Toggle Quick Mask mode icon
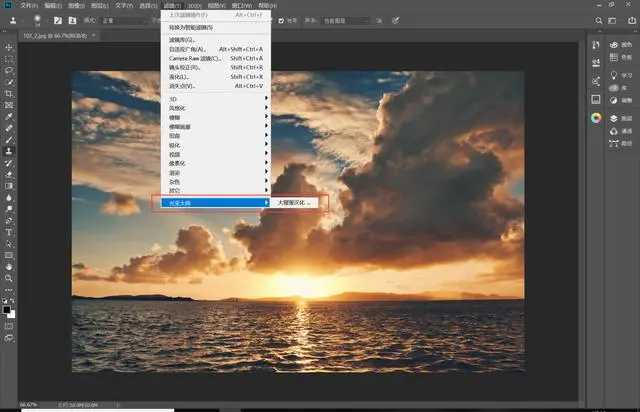This screenshot has height=412, width=640. (x=9, y=326)
